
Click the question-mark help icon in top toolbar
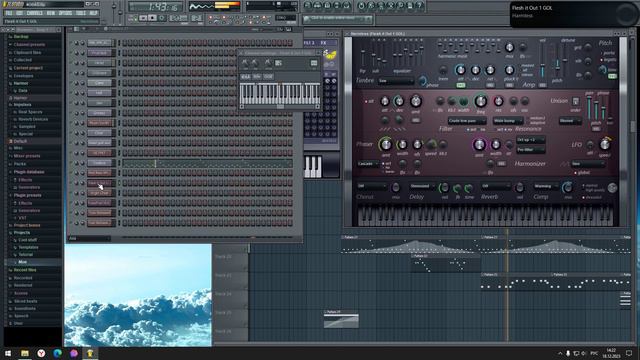(420, 5)
